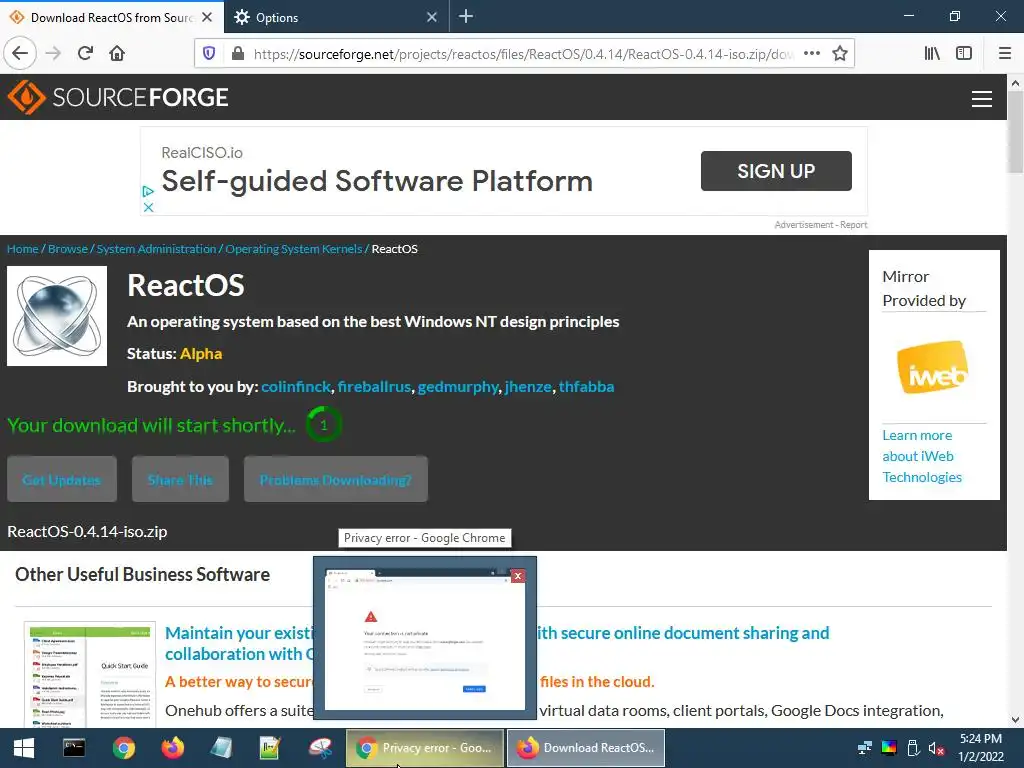Click the Privacy error Chrome preview thumbnail
The height and width of the screenshot is (768, 1024).
tap(425, 639)
